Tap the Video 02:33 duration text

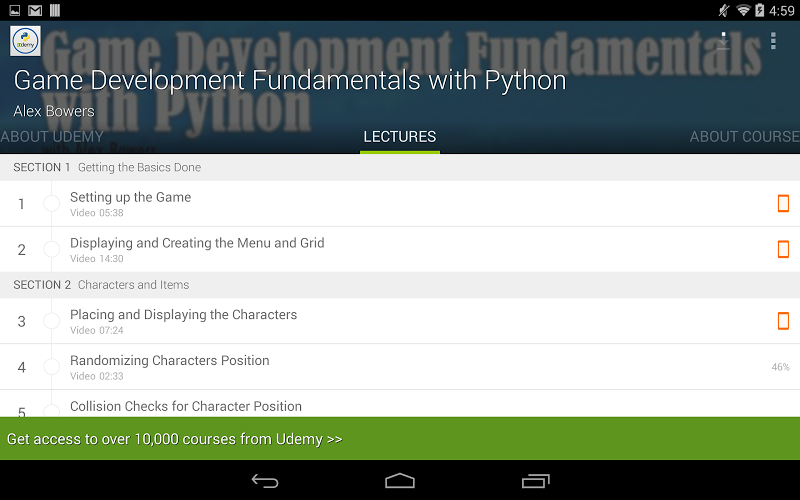(97, 376)
